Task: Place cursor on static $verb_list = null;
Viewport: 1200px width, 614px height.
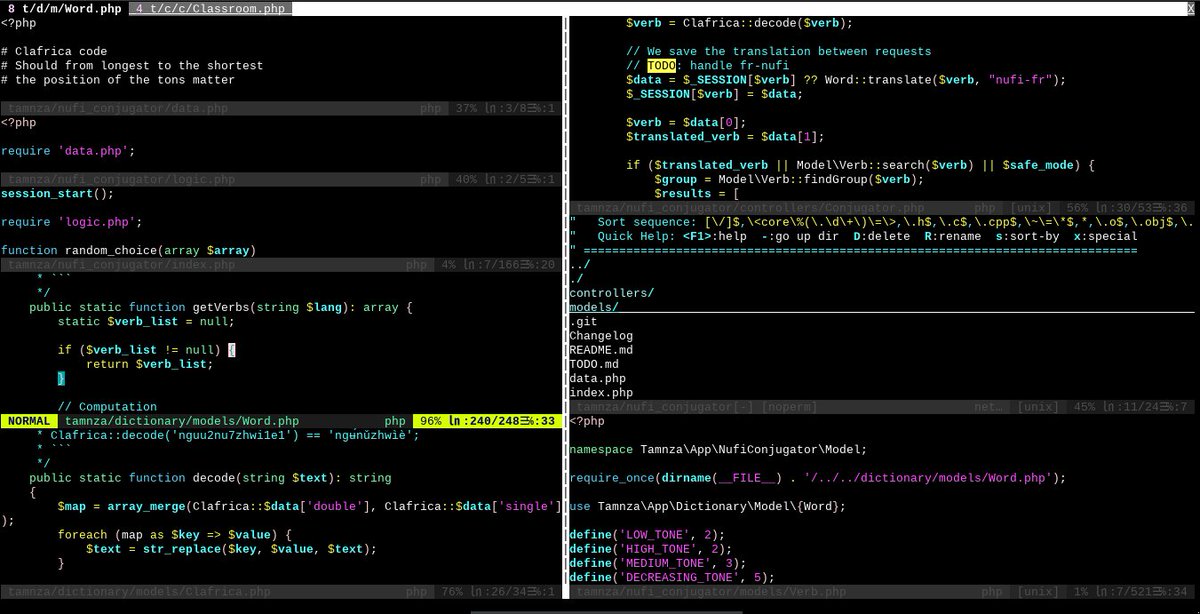Action: [x=146, y=321]
